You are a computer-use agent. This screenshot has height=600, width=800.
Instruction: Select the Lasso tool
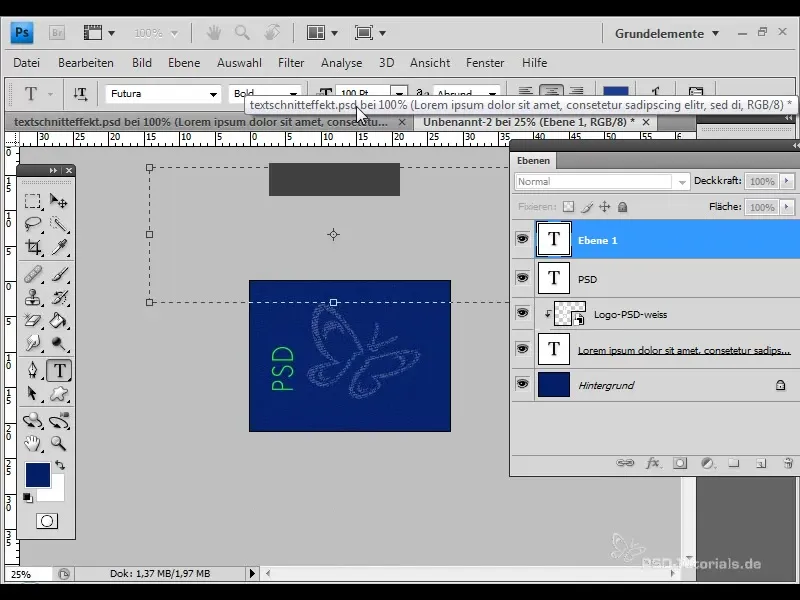pos(33,224)
